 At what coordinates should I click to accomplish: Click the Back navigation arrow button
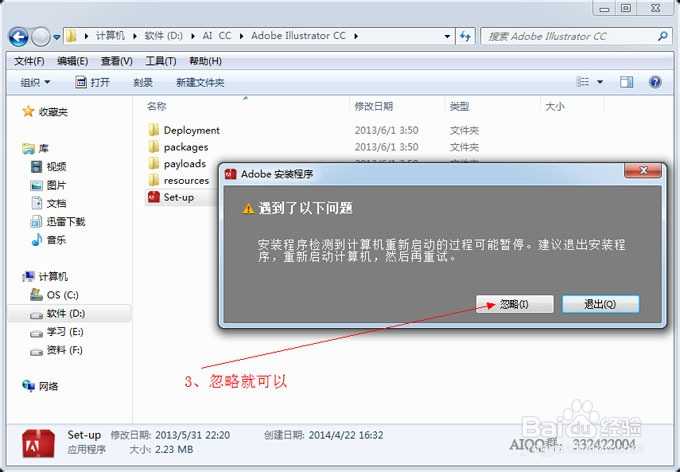[x=18, y=37]
